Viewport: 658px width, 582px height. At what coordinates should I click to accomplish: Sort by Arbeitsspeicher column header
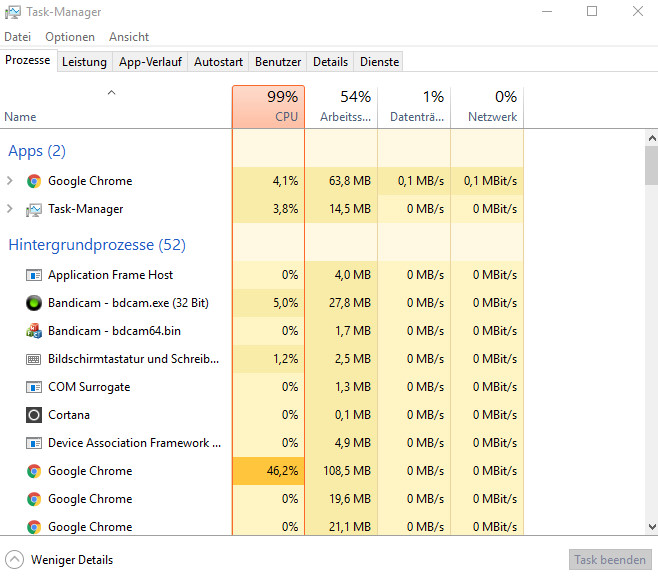point(341,107)
